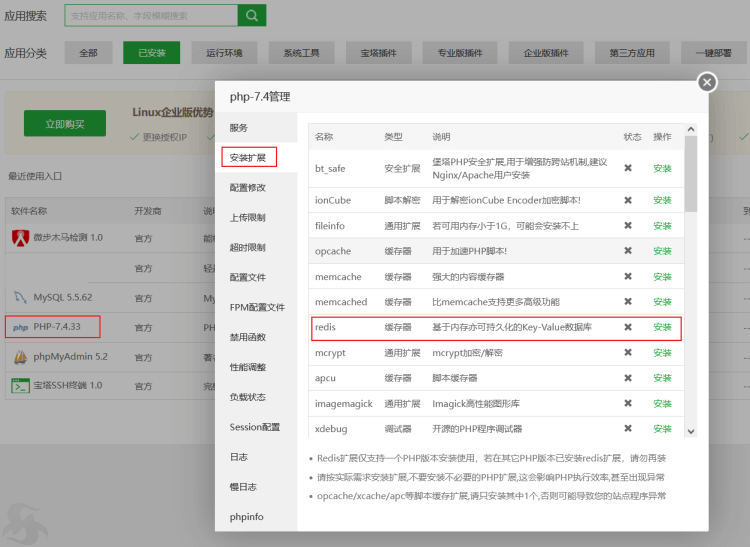Click status X icon for imagemagick

[628, 403]
